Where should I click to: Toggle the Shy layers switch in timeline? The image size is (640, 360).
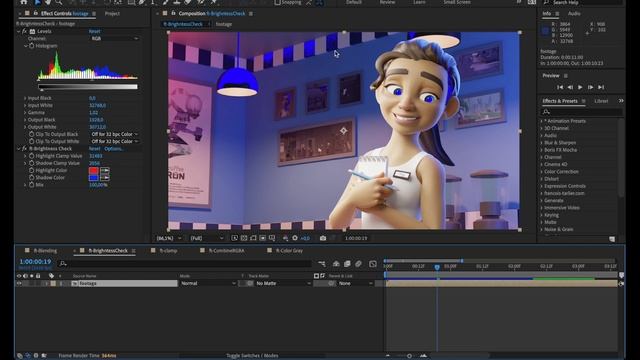pos(336,264)
